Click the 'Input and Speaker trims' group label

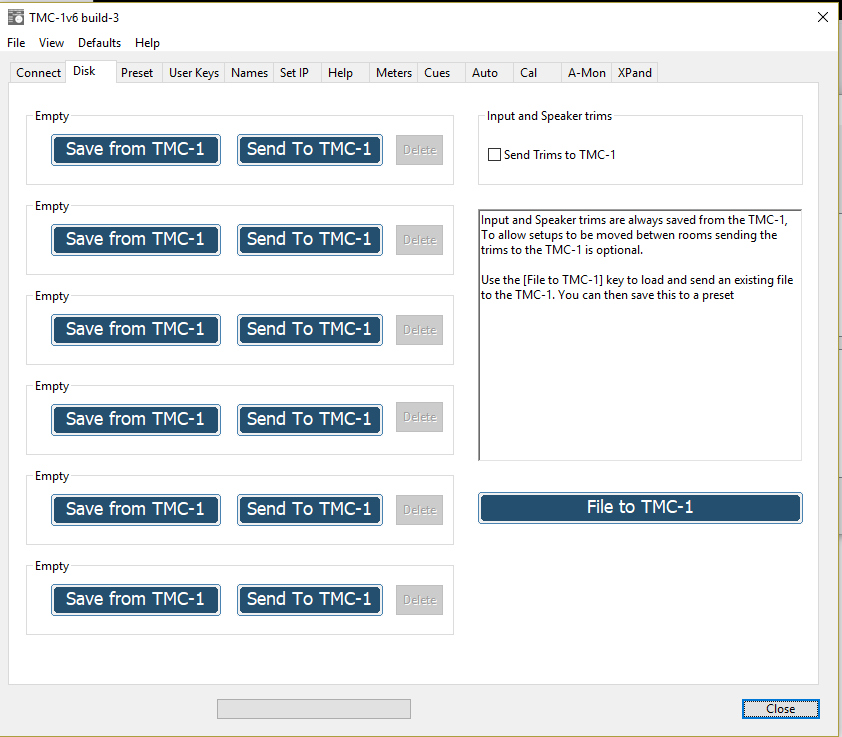click(549, 116)
